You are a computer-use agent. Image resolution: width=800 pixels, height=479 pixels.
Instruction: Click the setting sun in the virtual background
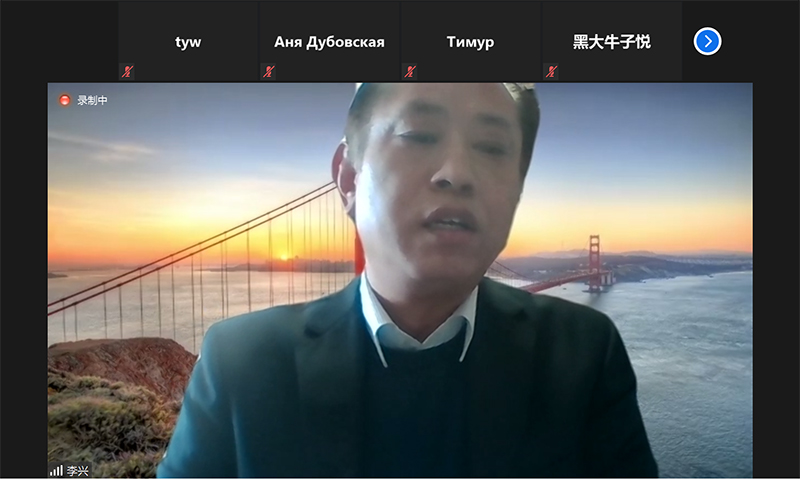click(x=283, y=256)
